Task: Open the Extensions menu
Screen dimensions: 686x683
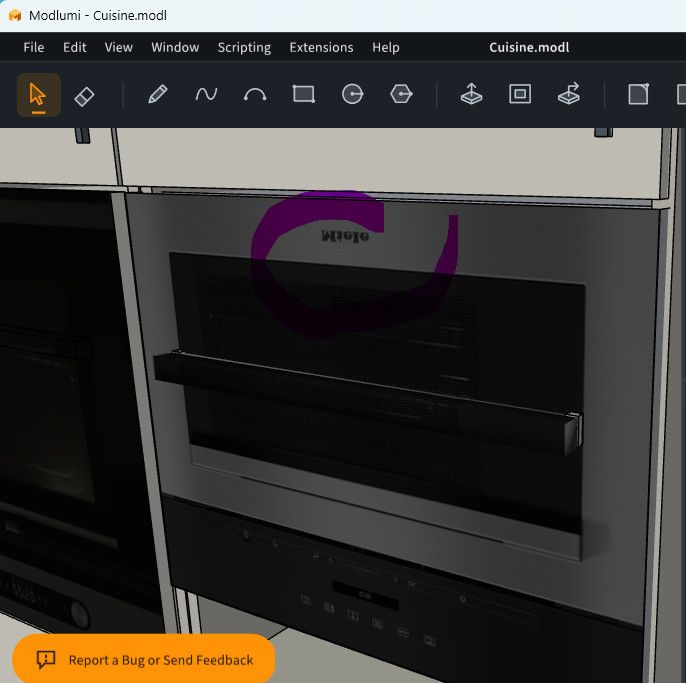Action: (321, 47)
